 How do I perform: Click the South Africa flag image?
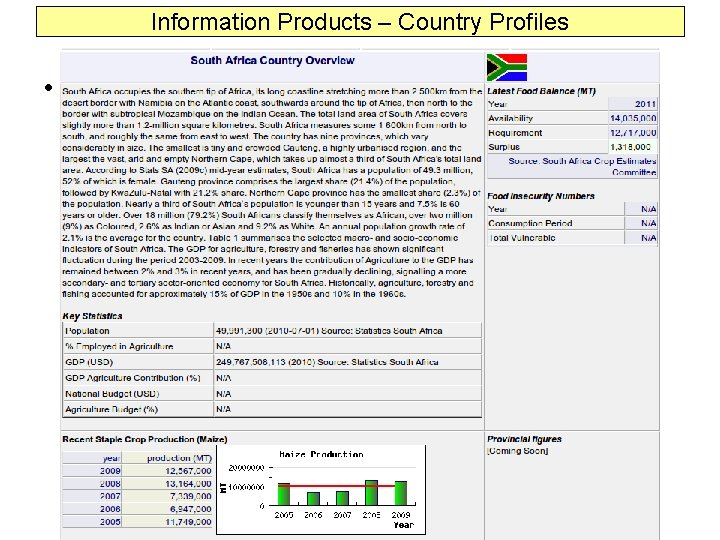click(x=507, y=67)
